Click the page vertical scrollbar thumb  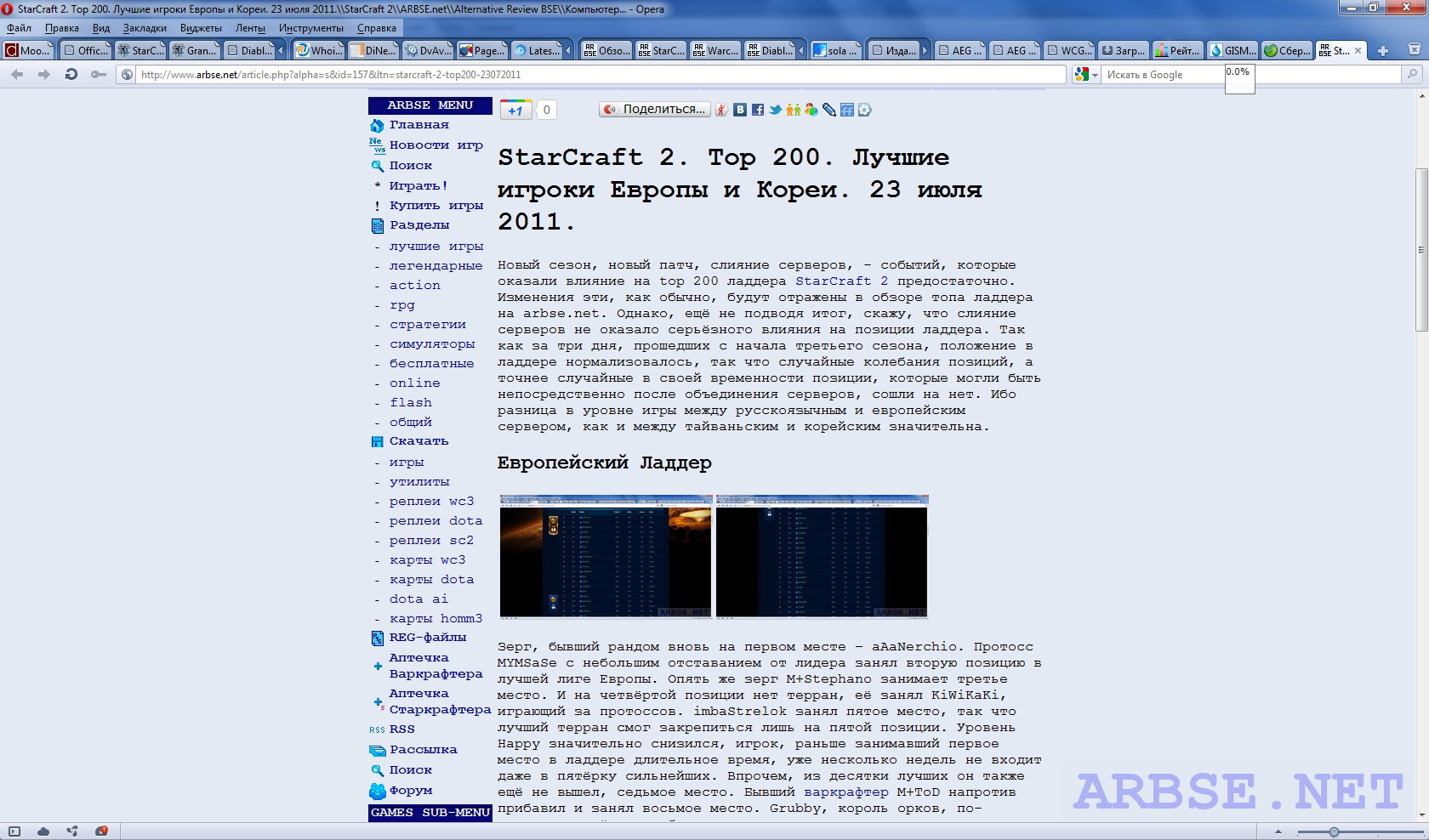tap(1421, 250)
